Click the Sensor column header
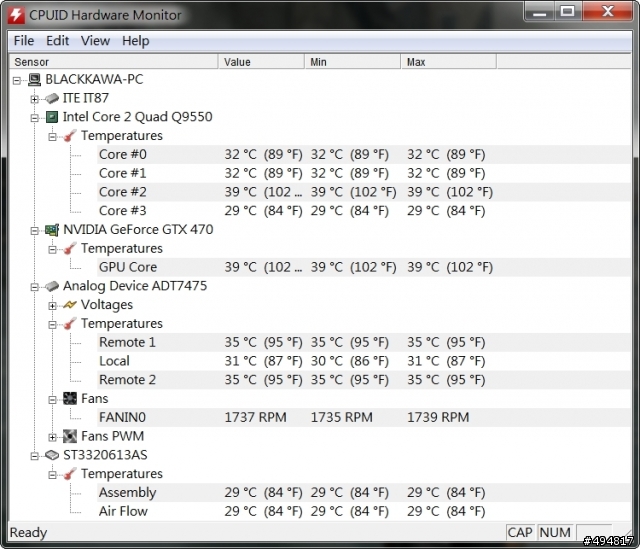The image size is (640, 549). coord(113,62)
